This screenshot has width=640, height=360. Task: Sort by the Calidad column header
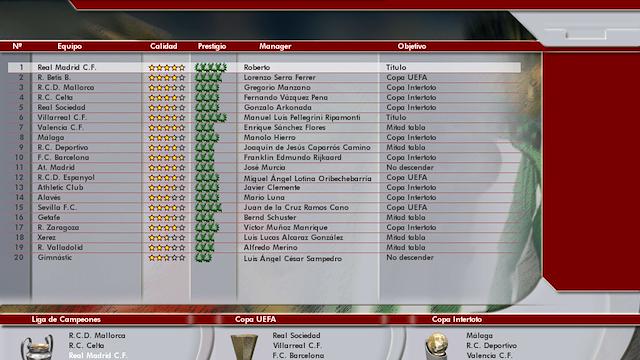(x=163, y=46)
